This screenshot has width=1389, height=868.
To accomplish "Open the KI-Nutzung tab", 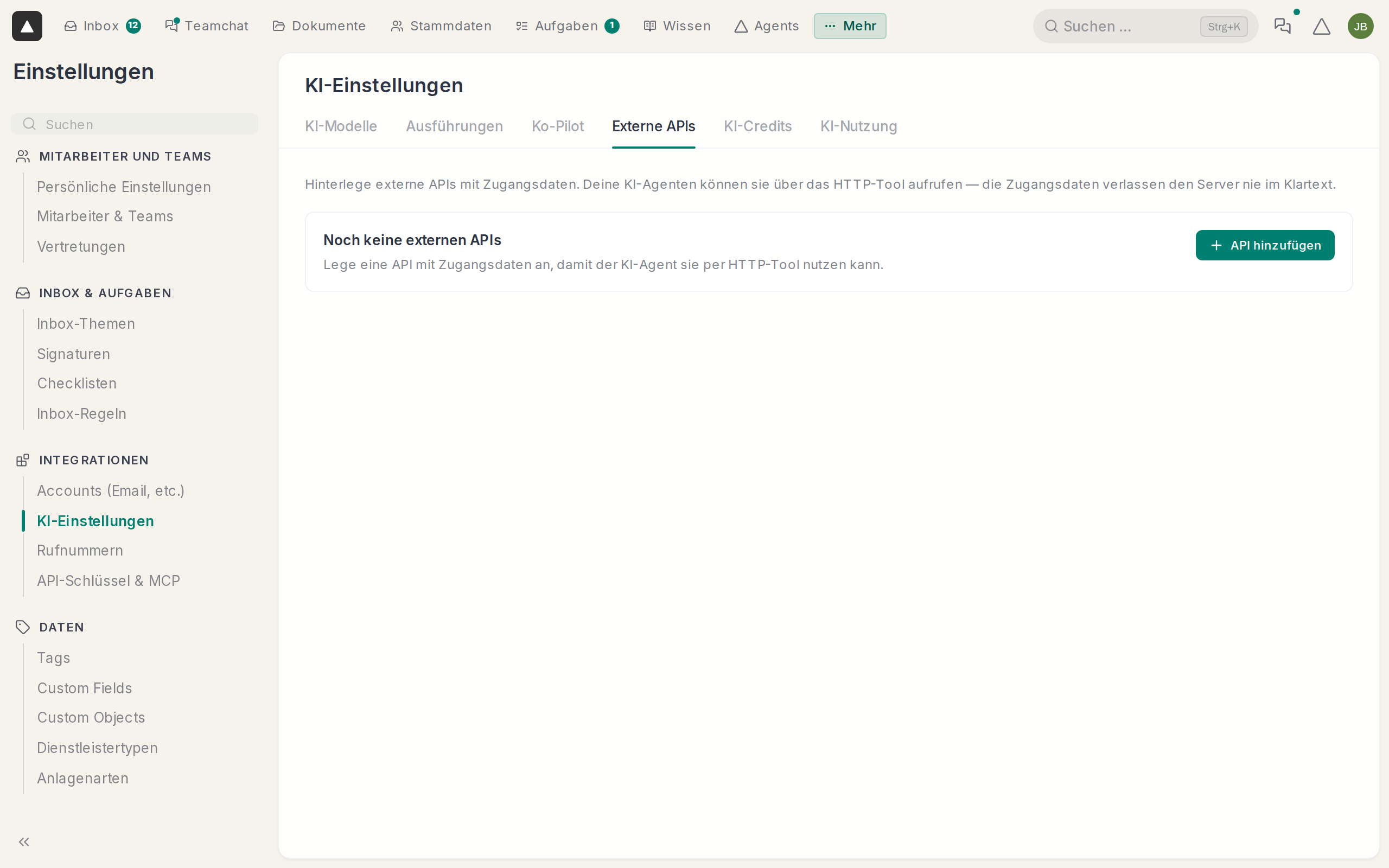I will point(858,126).
